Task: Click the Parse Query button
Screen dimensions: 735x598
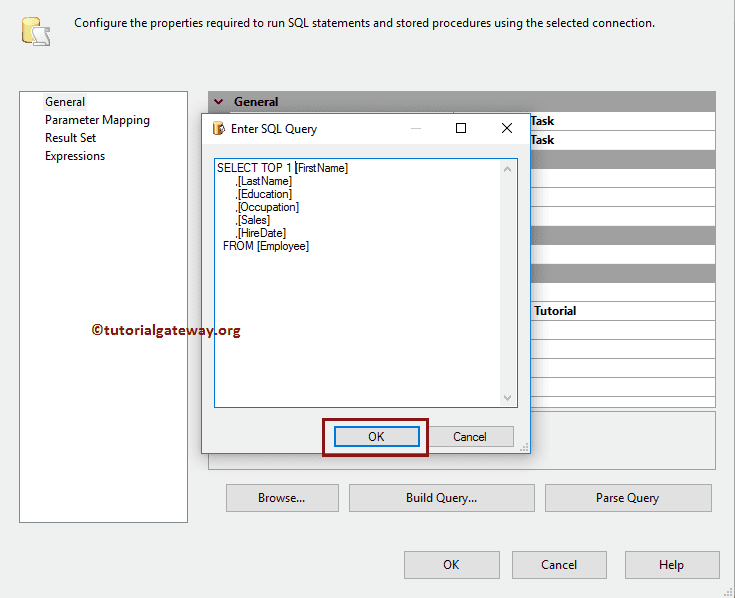Action: point(628,498)
